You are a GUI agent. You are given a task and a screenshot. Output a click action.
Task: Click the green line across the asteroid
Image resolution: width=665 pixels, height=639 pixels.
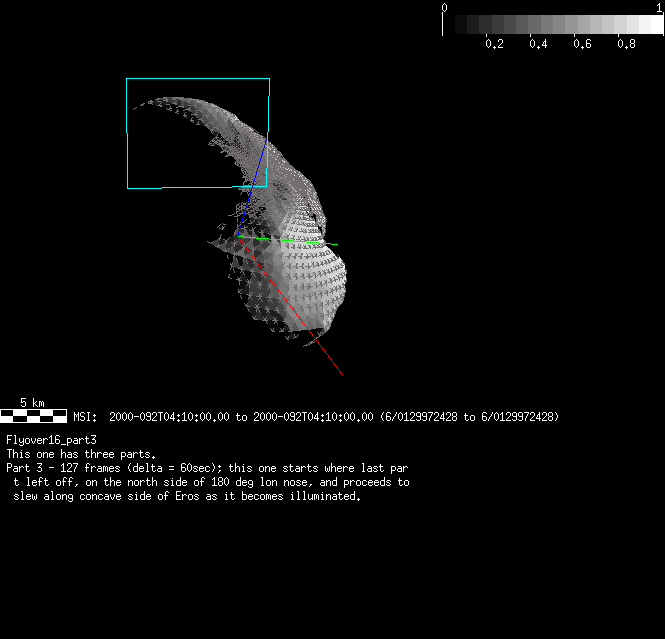pos(300,241)
